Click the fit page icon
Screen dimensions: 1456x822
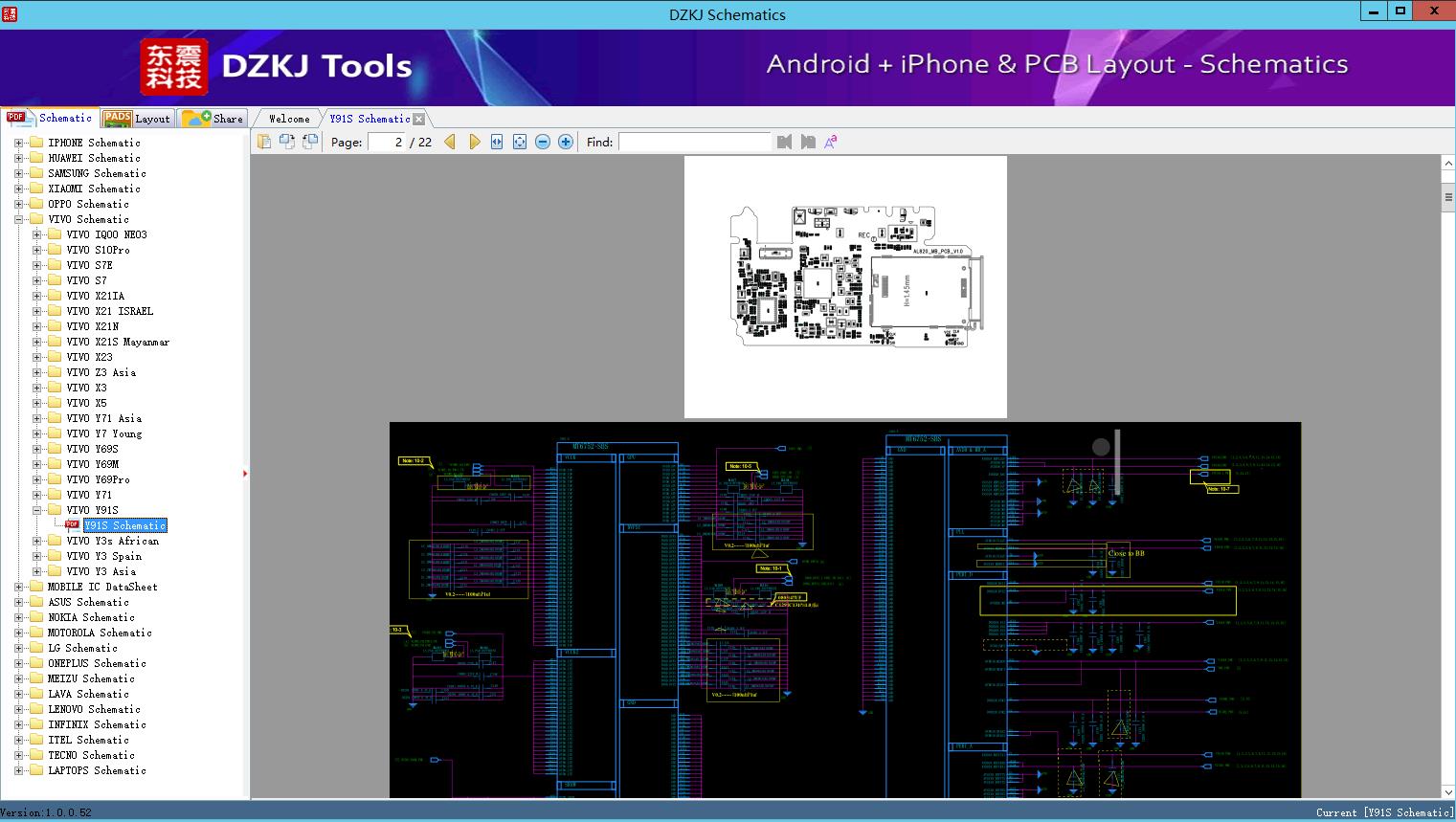tap(520, 142)
